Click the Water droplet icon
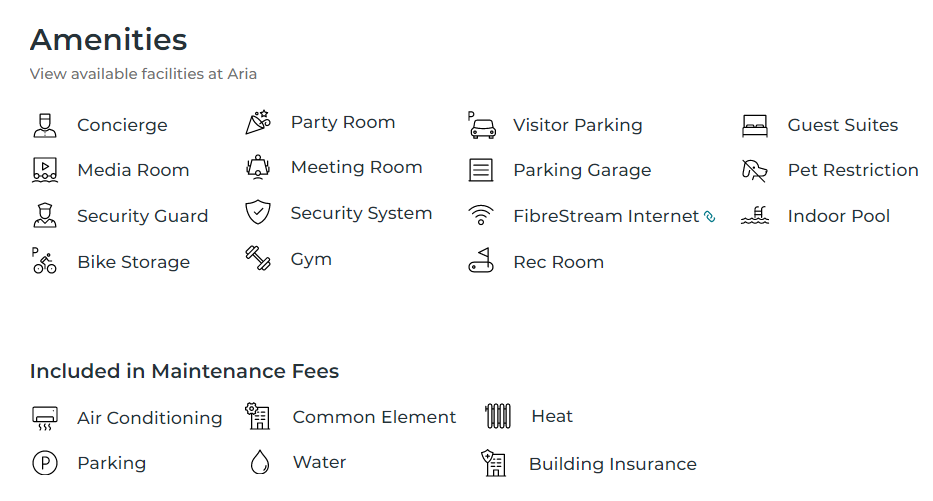Image resolution: width=933 pixels, height=501 pixels. [x=260, y=462]
